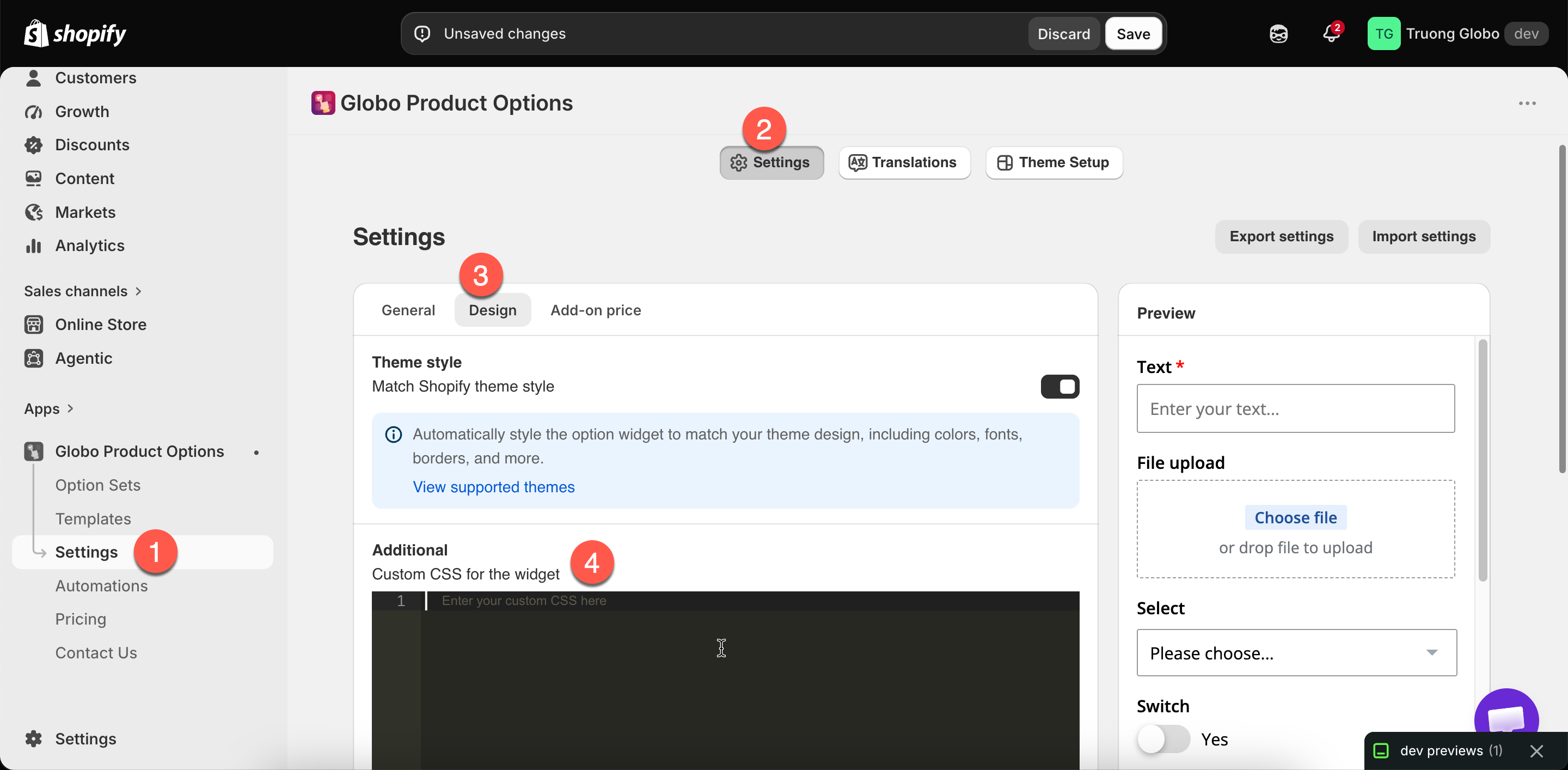This screenshot has width=1568, height=770.
Task: Open Option Sets in sidebar
Action: 97,485
